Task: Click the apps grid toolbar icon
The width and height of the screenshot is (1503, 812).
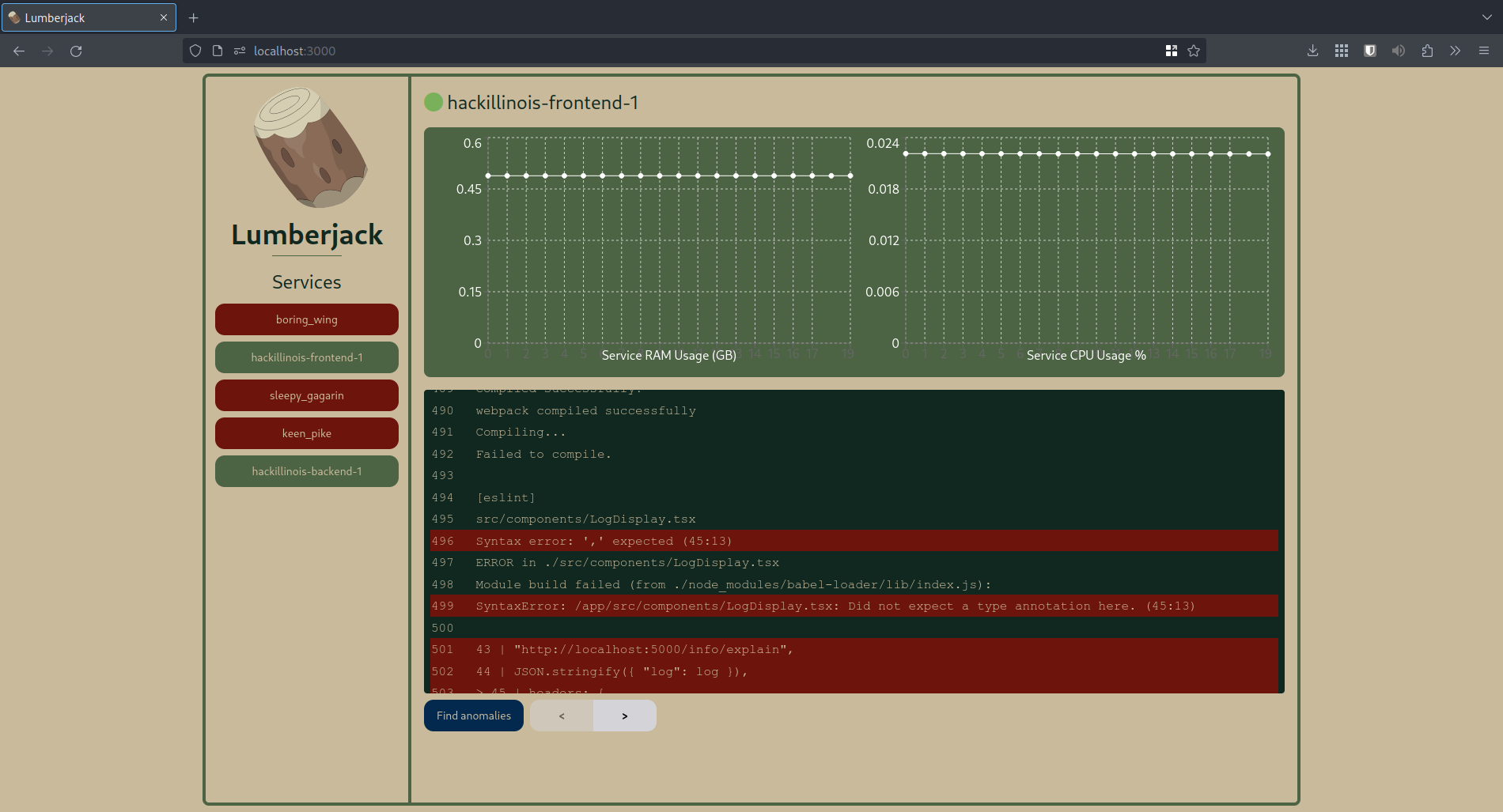Action: click(1342, 51)
